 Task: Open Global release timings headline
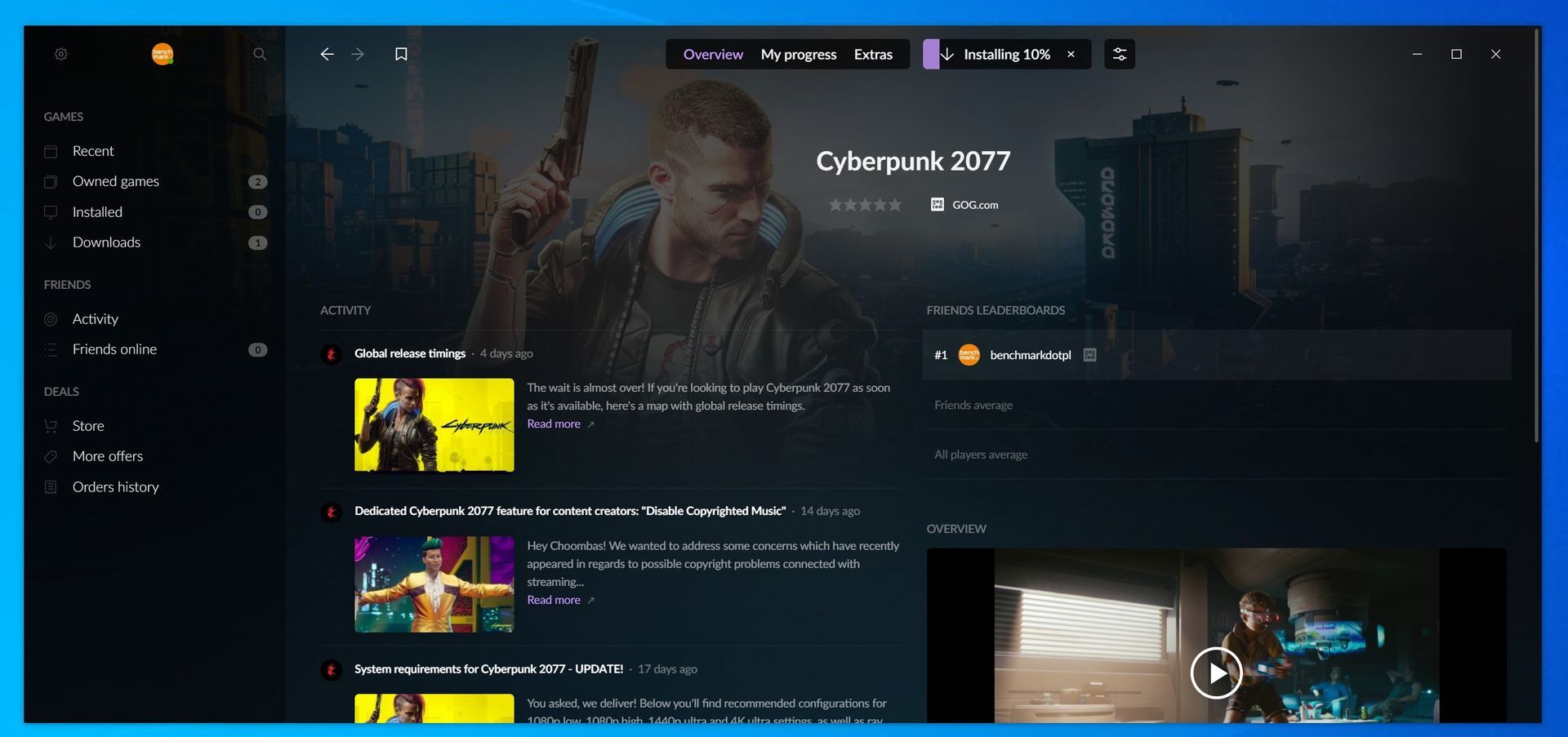(x=410, y=353)
